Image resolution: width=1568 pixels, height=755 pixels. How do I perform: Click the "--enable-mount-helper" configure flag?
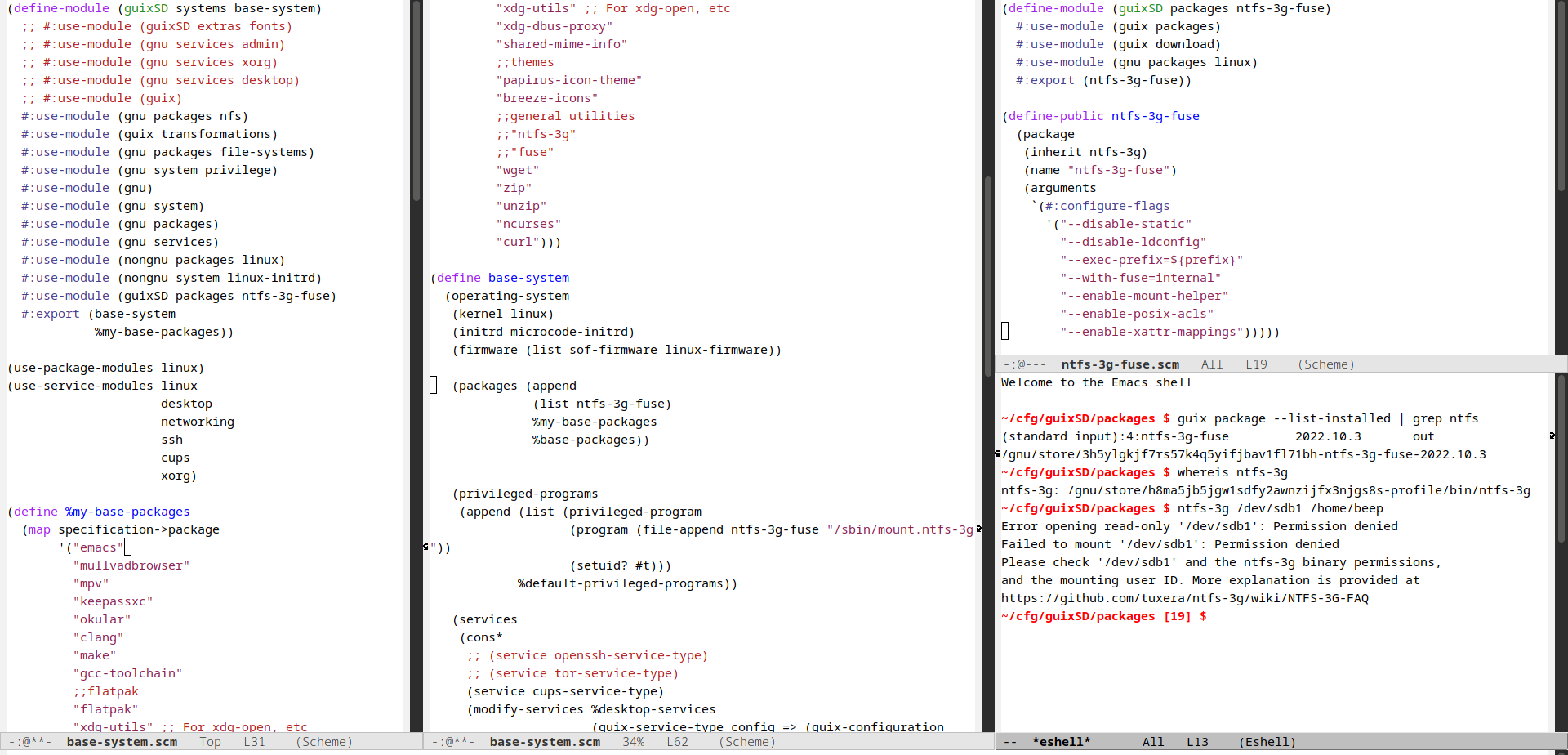coord(1144,296)
